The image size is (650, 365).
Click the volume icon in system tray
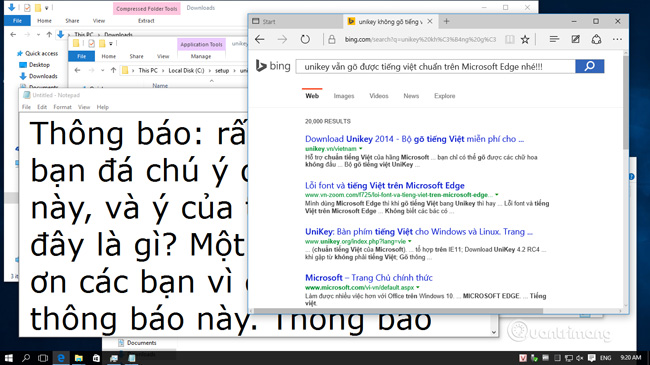tap(580, 358)
